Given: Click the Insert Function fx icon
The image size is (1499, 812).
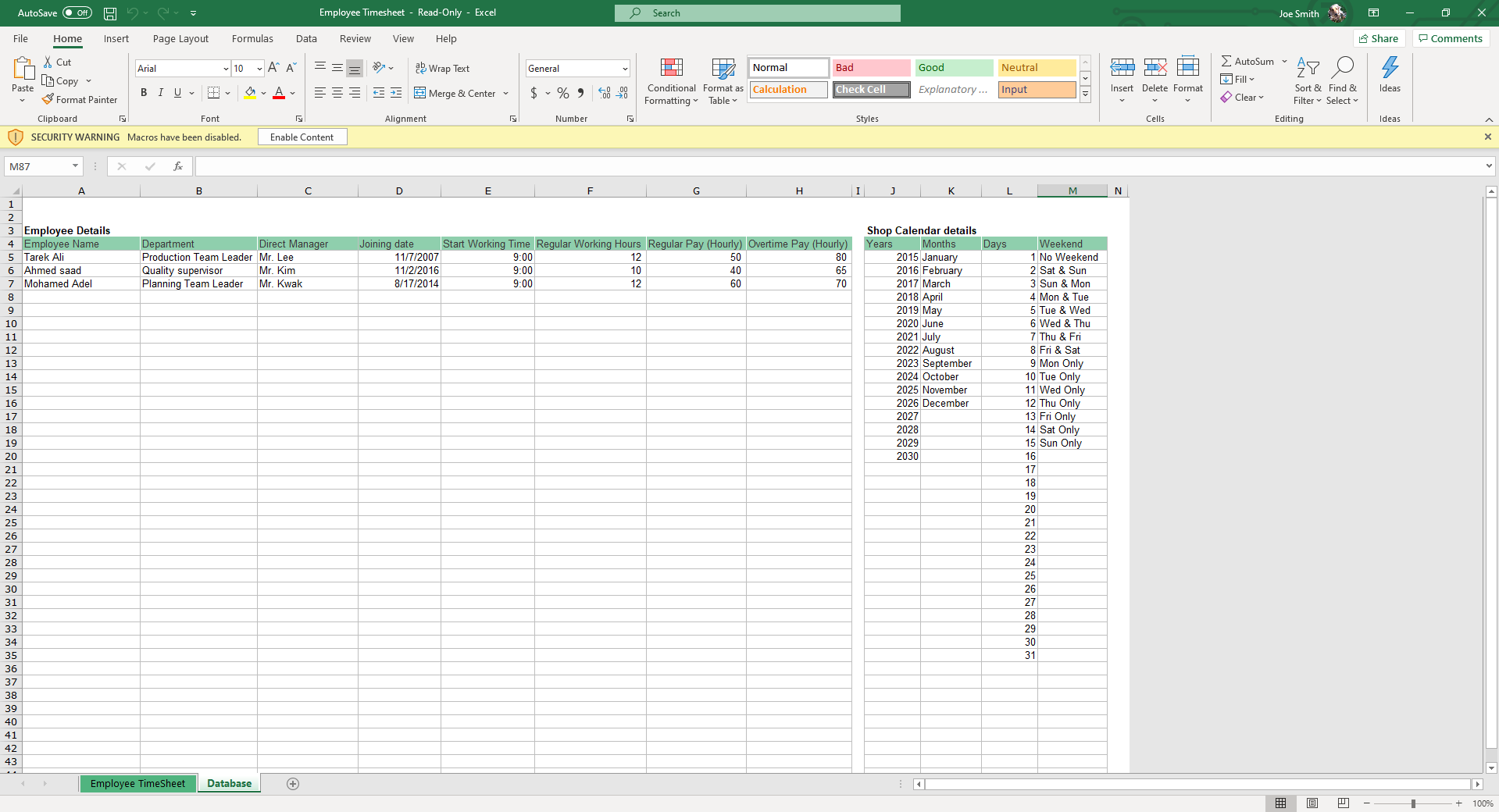Looking at the screenshot, I should 178,166.
